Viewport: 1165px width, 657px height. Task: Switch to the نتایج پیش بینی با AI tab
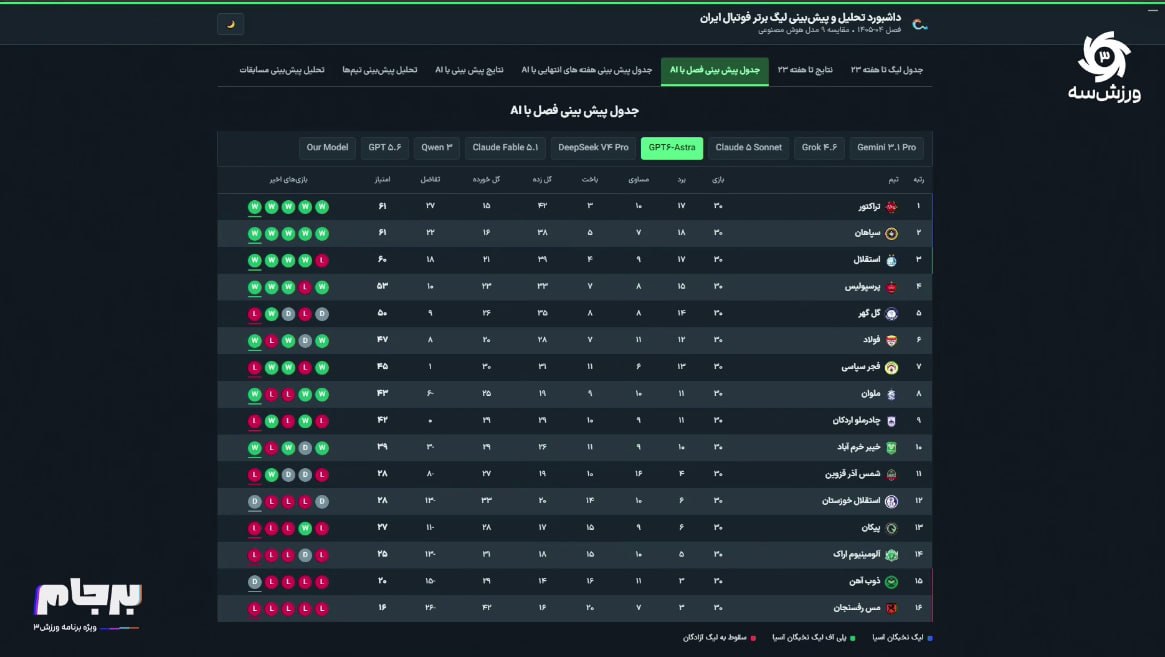point(469,70)
